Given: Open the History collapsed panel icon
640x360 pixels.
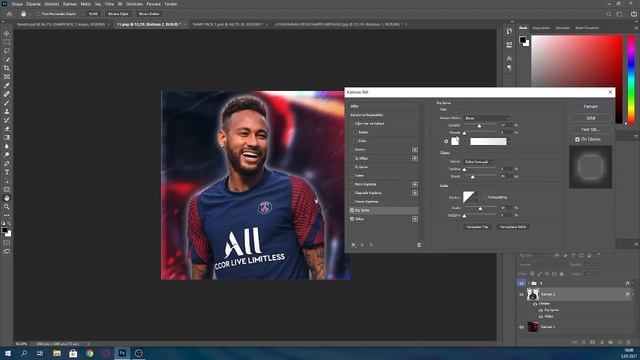Looking at the screenshot, I should (509, 31).
